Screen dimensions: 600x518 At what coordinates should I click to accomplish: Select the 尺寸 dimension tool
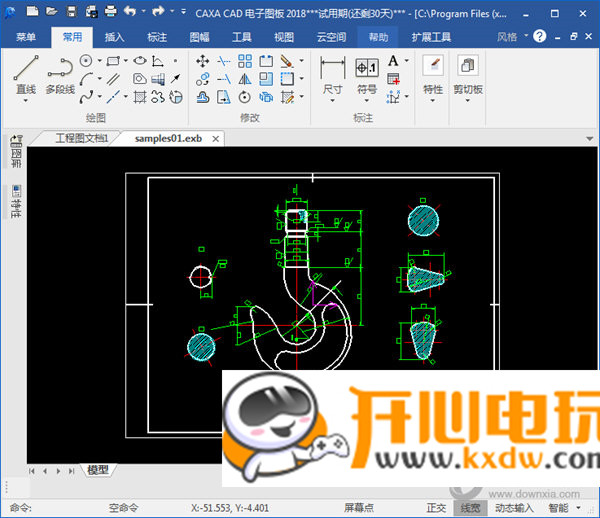pyautogui.click(x=332, y=75)
